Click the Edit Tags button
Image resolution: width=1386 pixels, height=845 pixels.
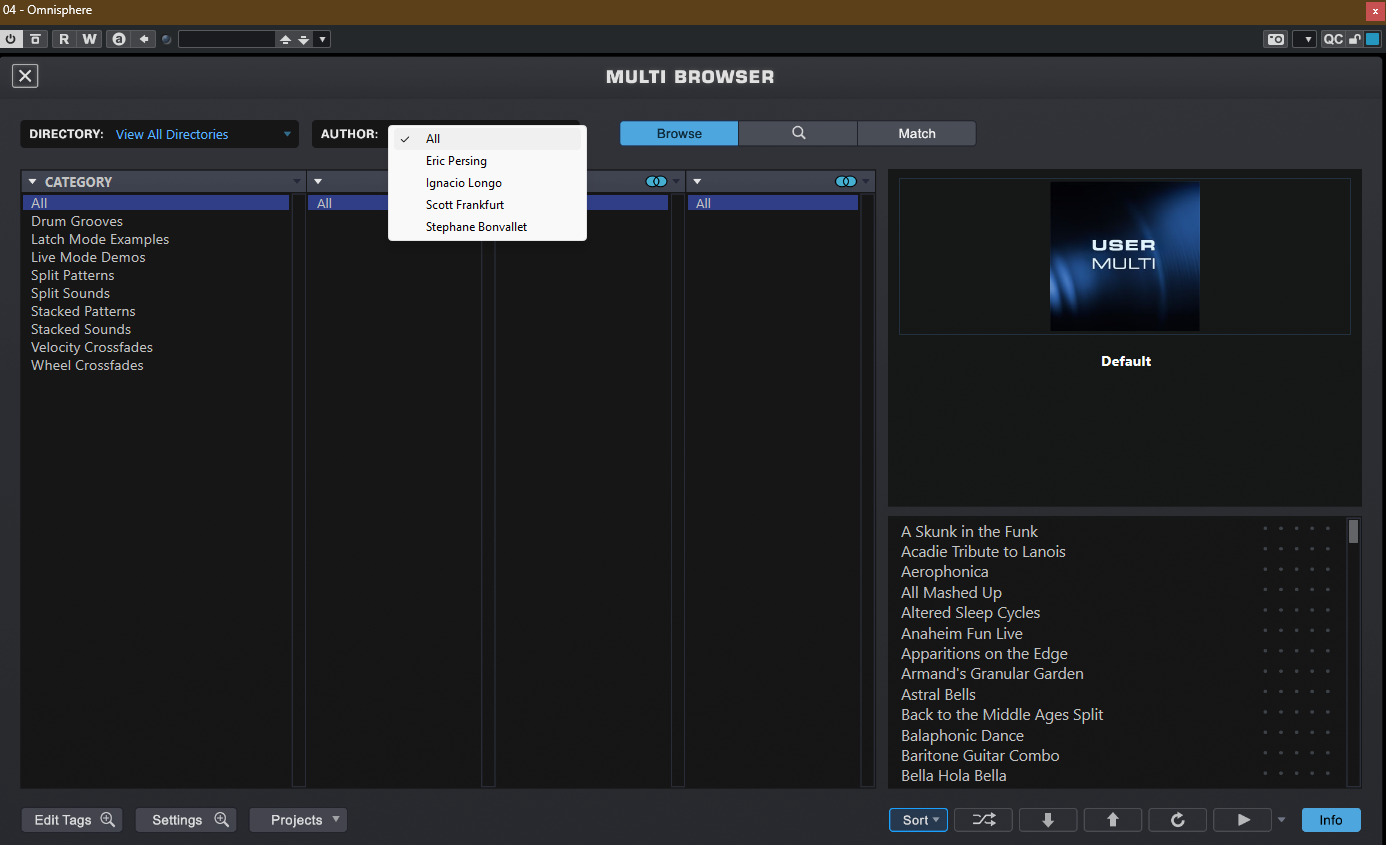click(72, 820)
